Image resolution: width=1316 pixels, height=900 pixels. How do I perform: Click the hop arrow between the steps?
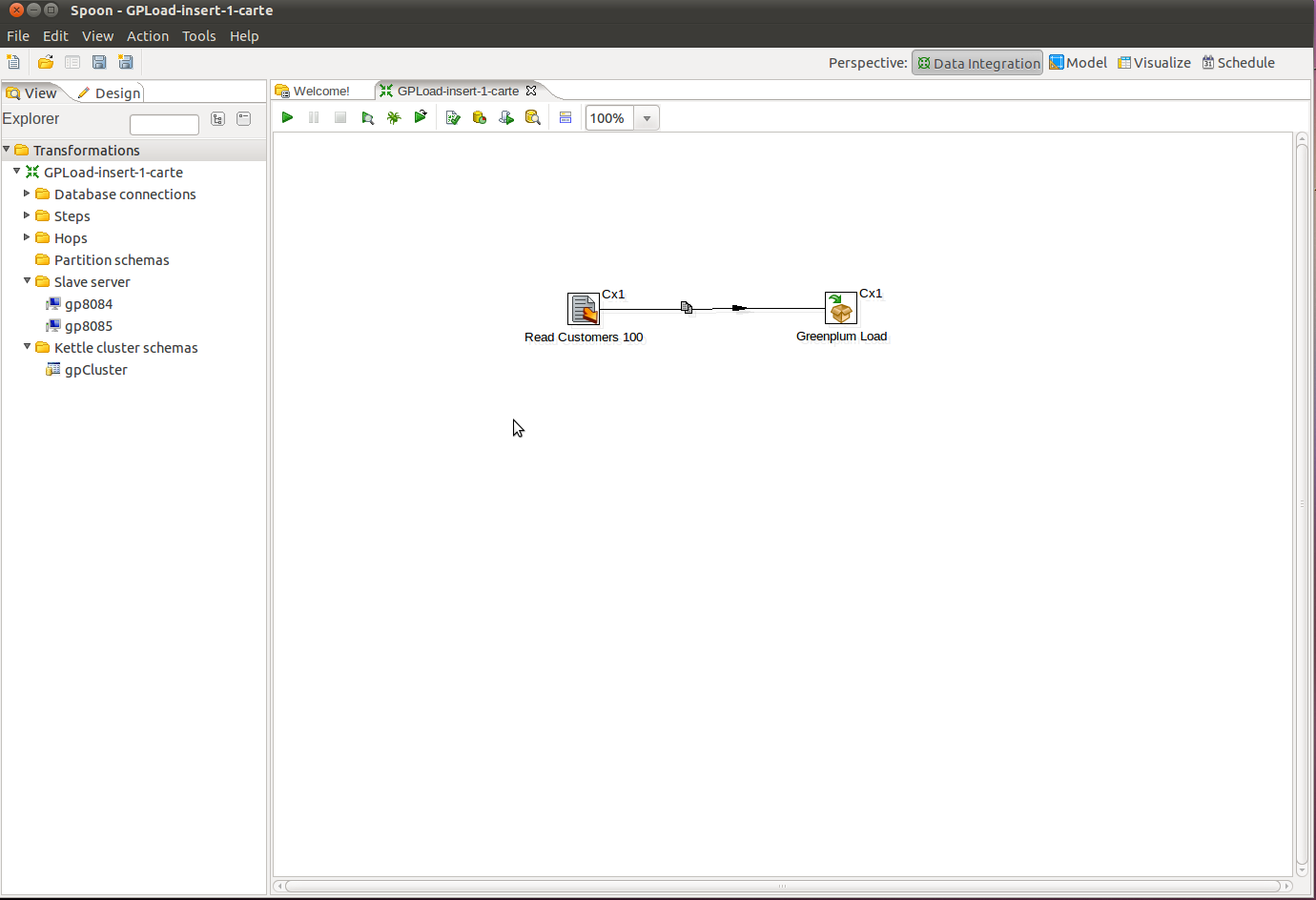pyautogui.click(x=739, y=308)
